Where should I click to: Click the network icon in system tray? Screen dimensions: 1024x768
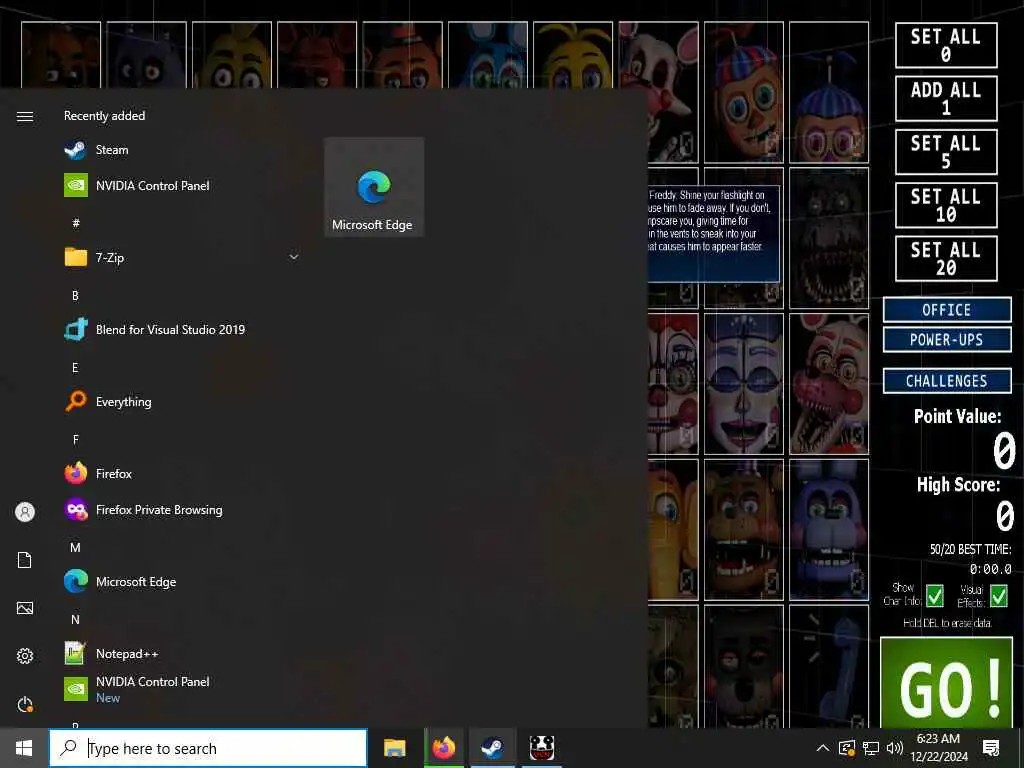871,748
